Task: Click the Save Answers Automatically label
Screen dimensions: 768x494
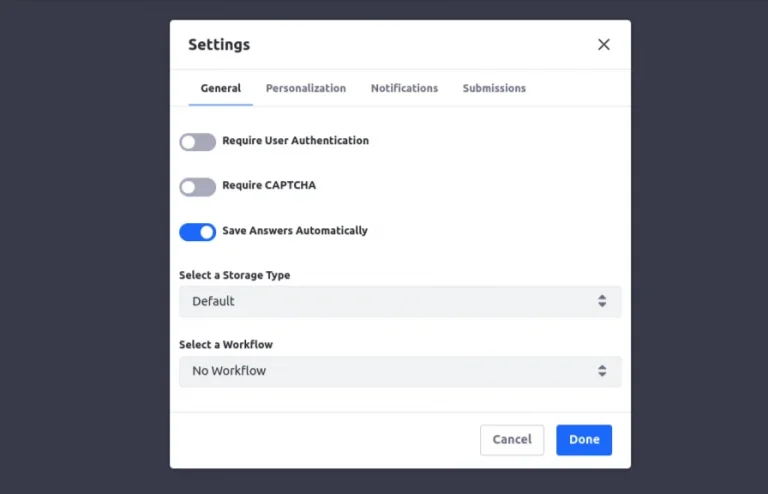Action: 295,231
